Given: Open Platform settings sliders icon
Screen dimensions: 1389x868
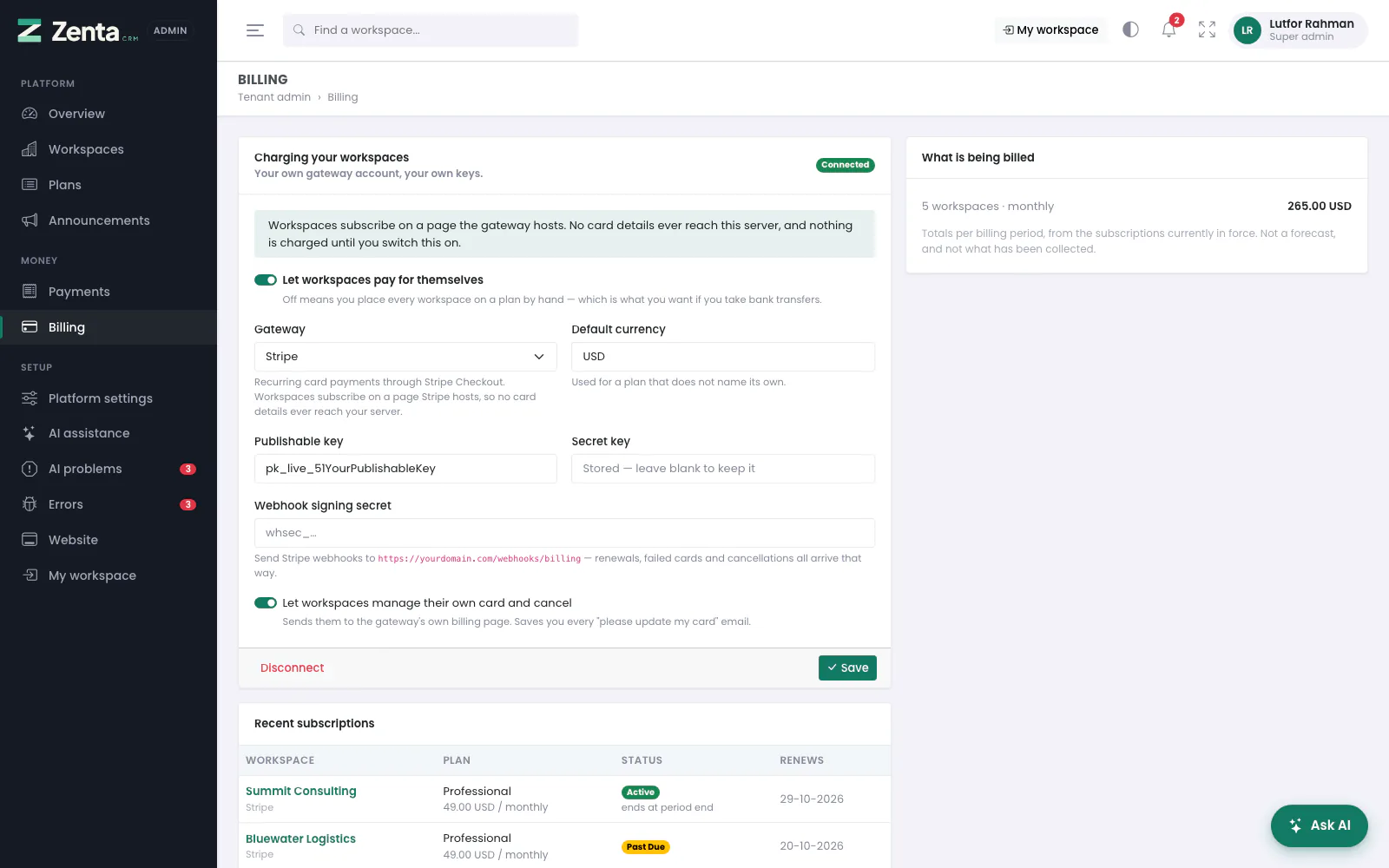Looking at the screenshot, I should (30, 398).
